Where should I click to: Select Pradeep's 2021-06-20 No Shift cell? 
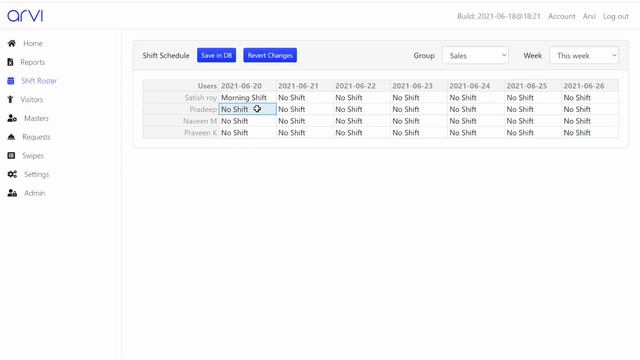(247, 109)
